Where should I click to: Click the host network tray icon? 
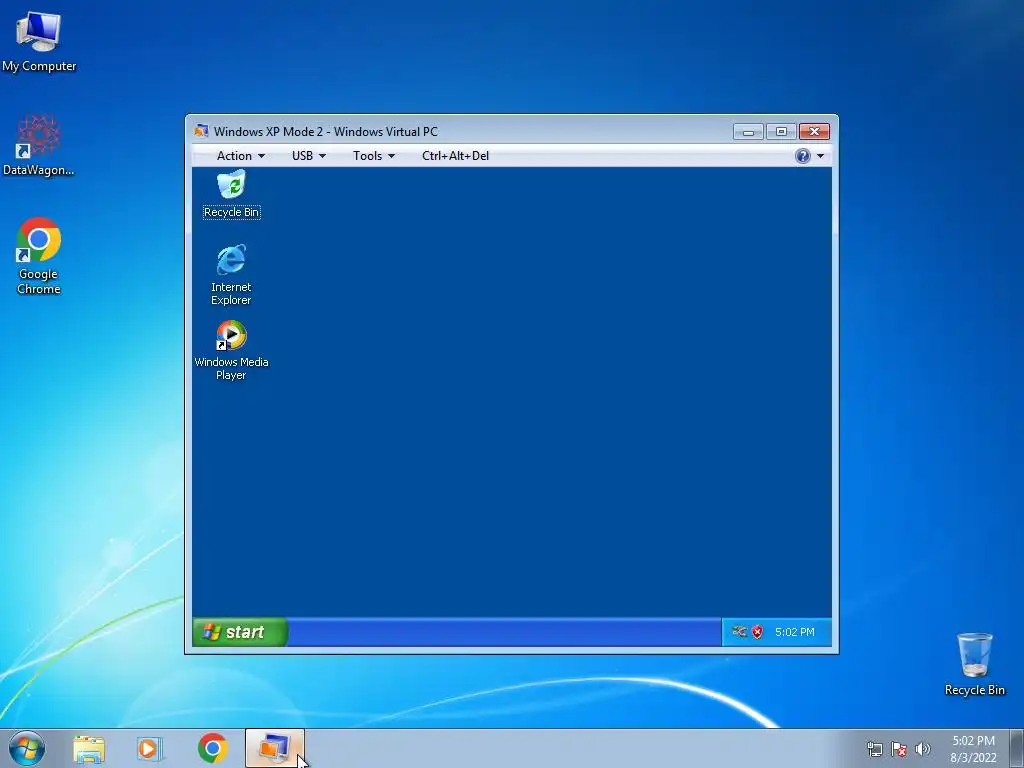coord(874,749)
